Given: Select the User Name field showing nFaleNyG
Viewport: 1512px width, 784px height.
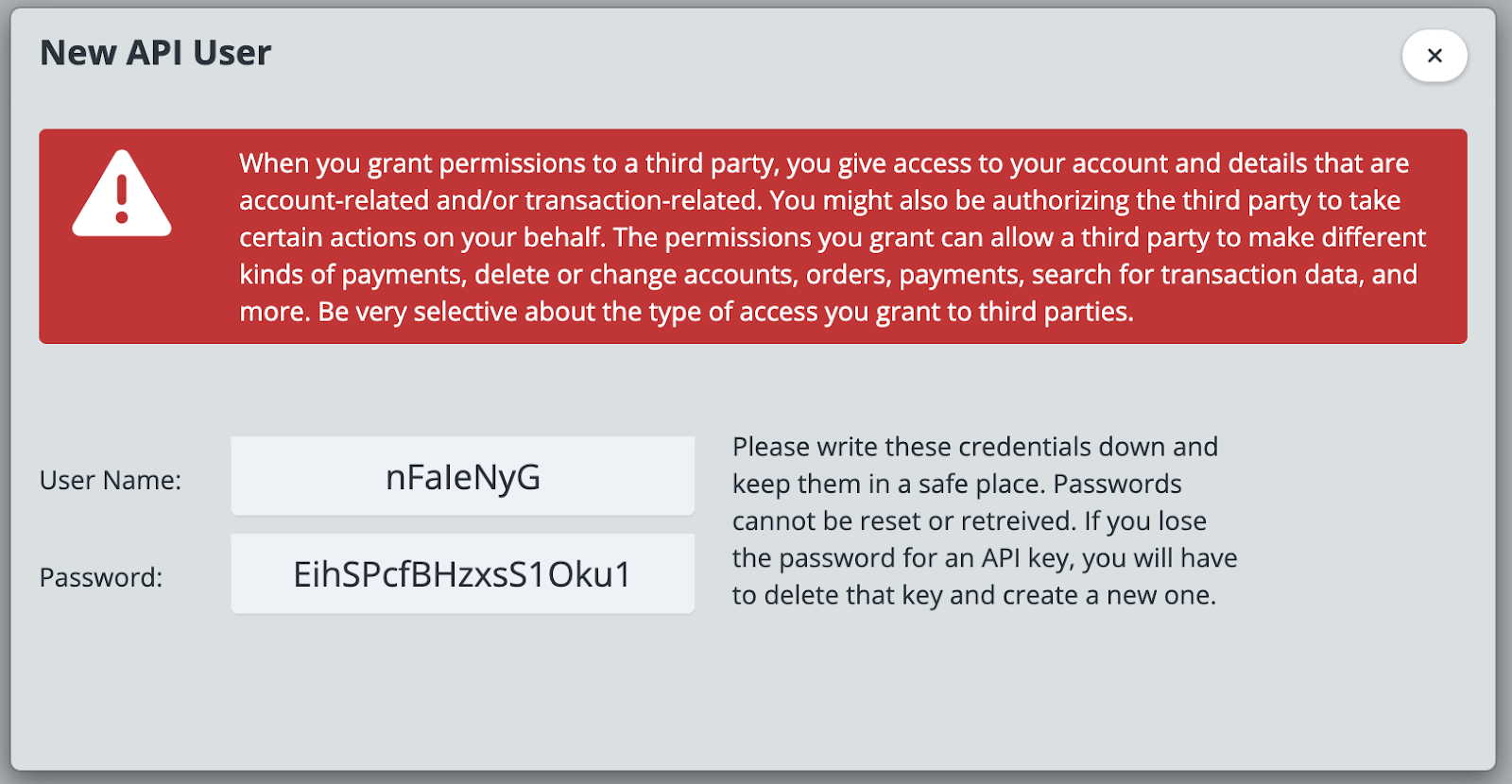Looking at the screenshot, I should [462, 476].
